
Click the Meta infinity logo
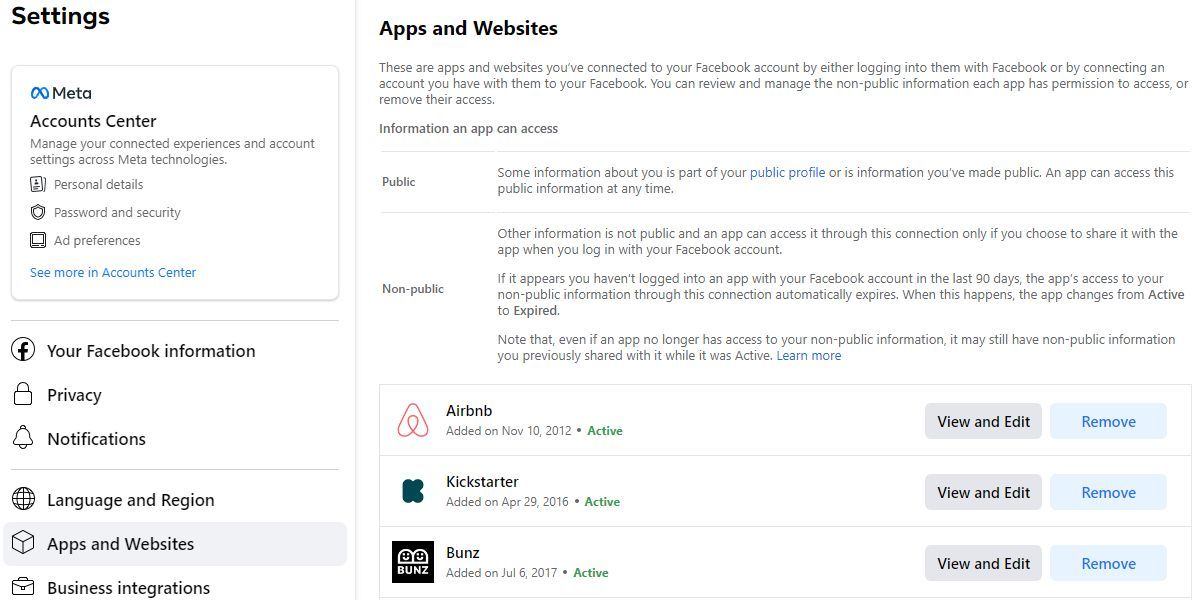pyautogui.click(x=41, y=93)
